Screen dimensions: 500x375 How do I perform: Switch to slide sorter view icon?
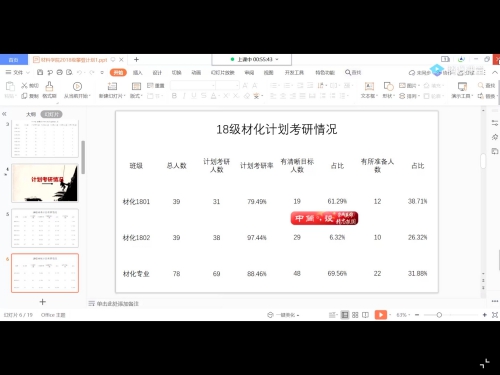tap(355, 315)
